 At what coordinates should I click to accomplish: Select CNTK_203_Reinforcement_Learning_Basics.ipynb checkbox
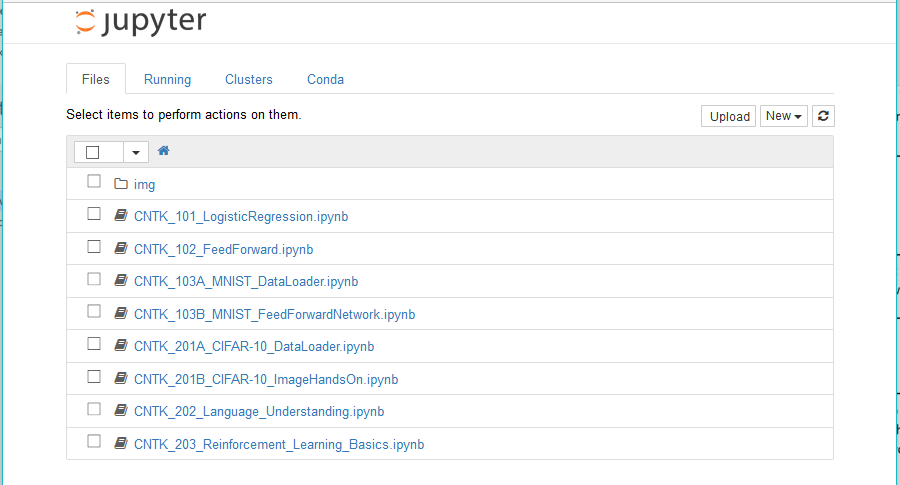click(x=94, y=441)
